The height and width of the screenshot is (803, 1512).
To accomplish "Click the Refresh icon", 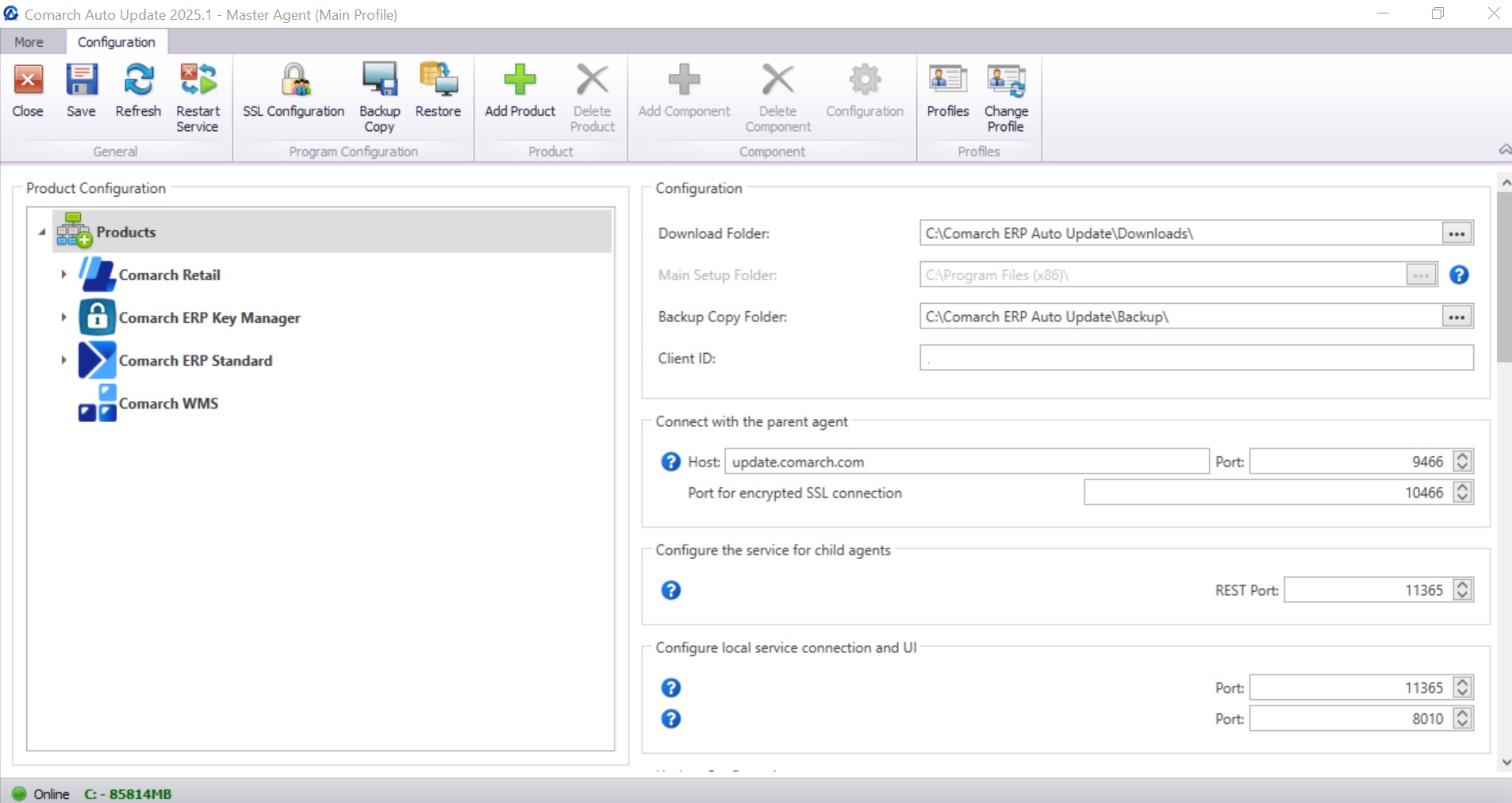I will [x=138, y=80].
